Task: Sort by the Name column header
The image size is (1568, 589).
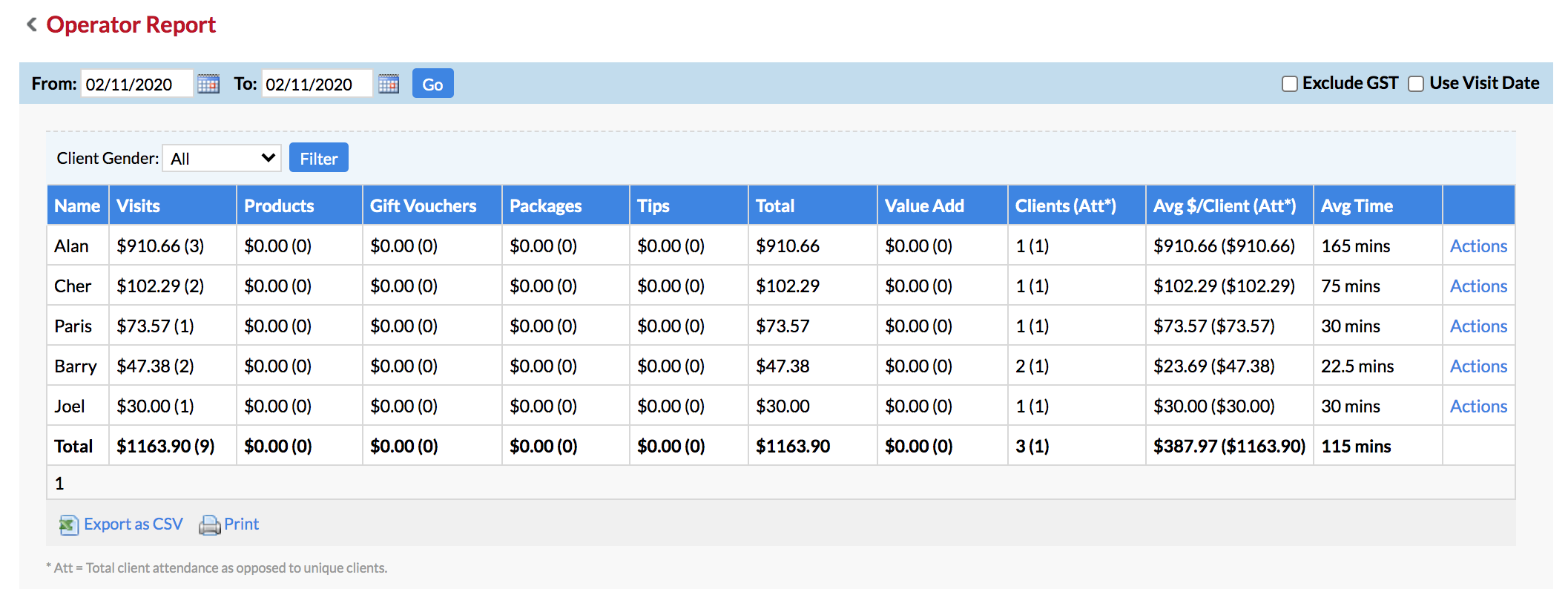Action: (77, 205)
